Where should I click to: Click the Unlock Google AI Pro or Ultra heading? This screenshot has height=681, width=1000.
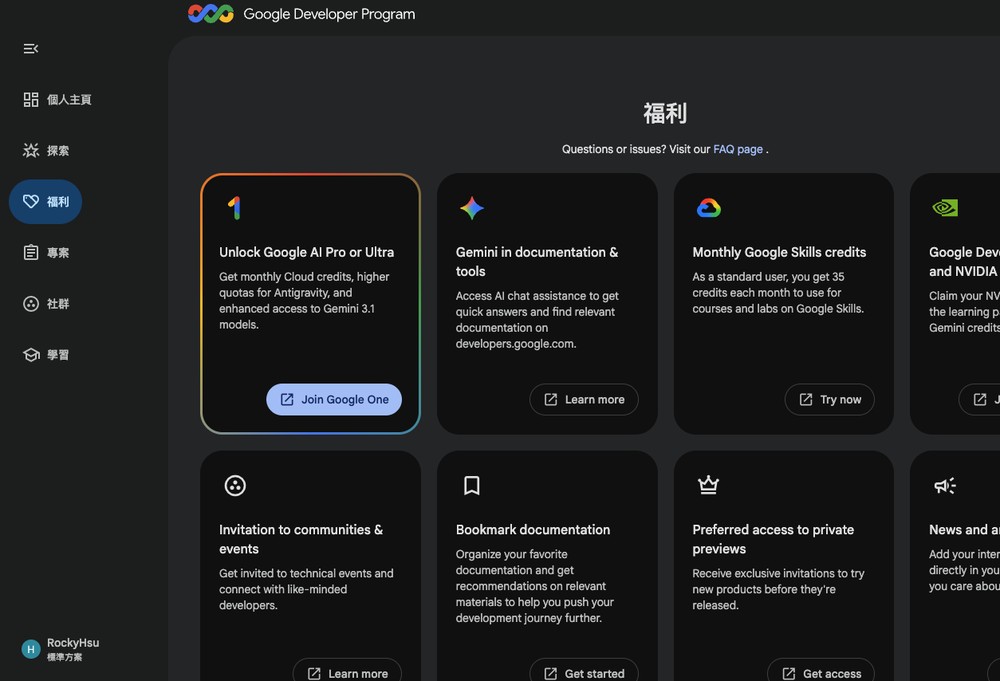point(307,253)
